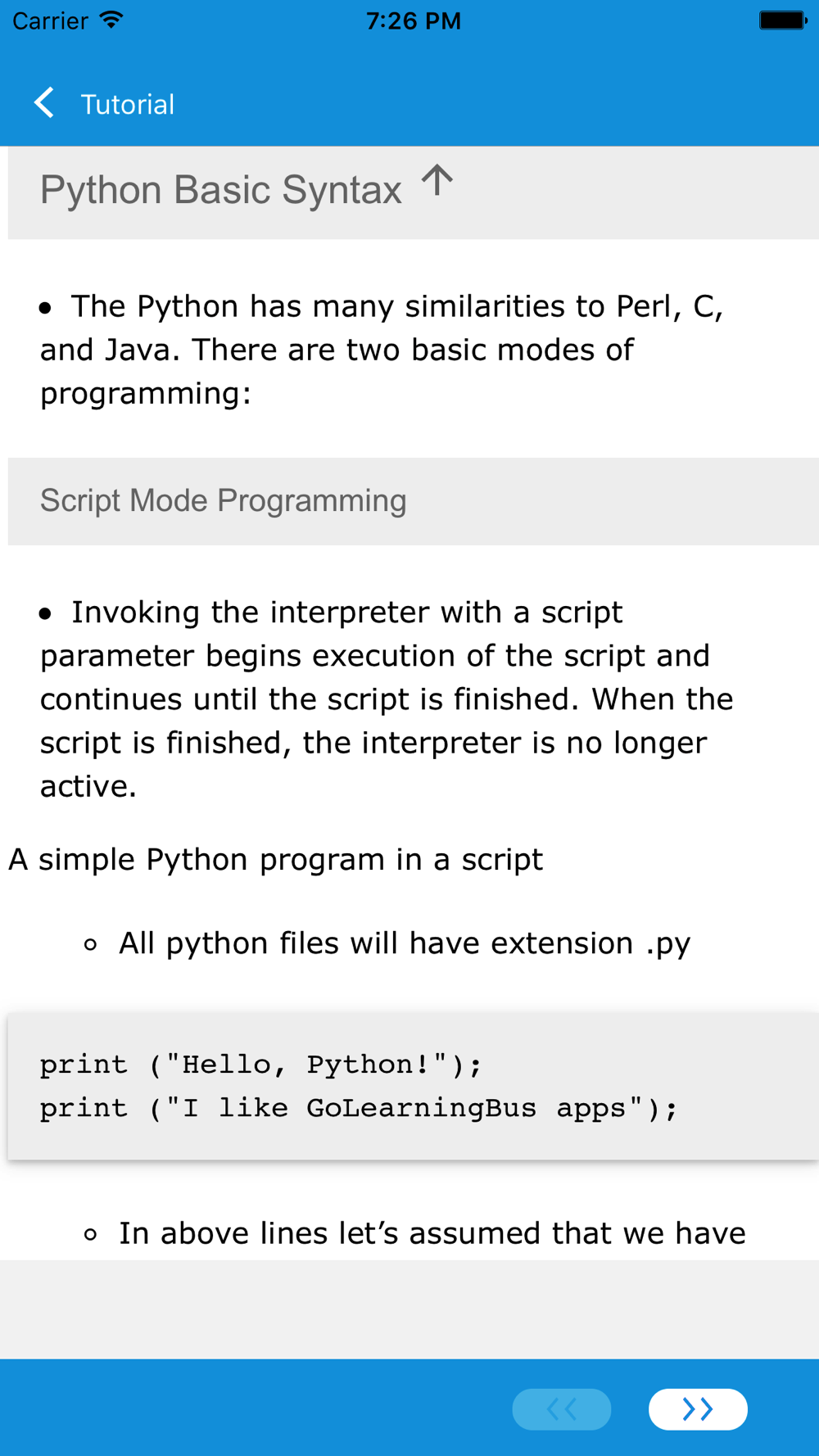
Task: Tap the 7:26 PM clock
Action: coord(414,20)
